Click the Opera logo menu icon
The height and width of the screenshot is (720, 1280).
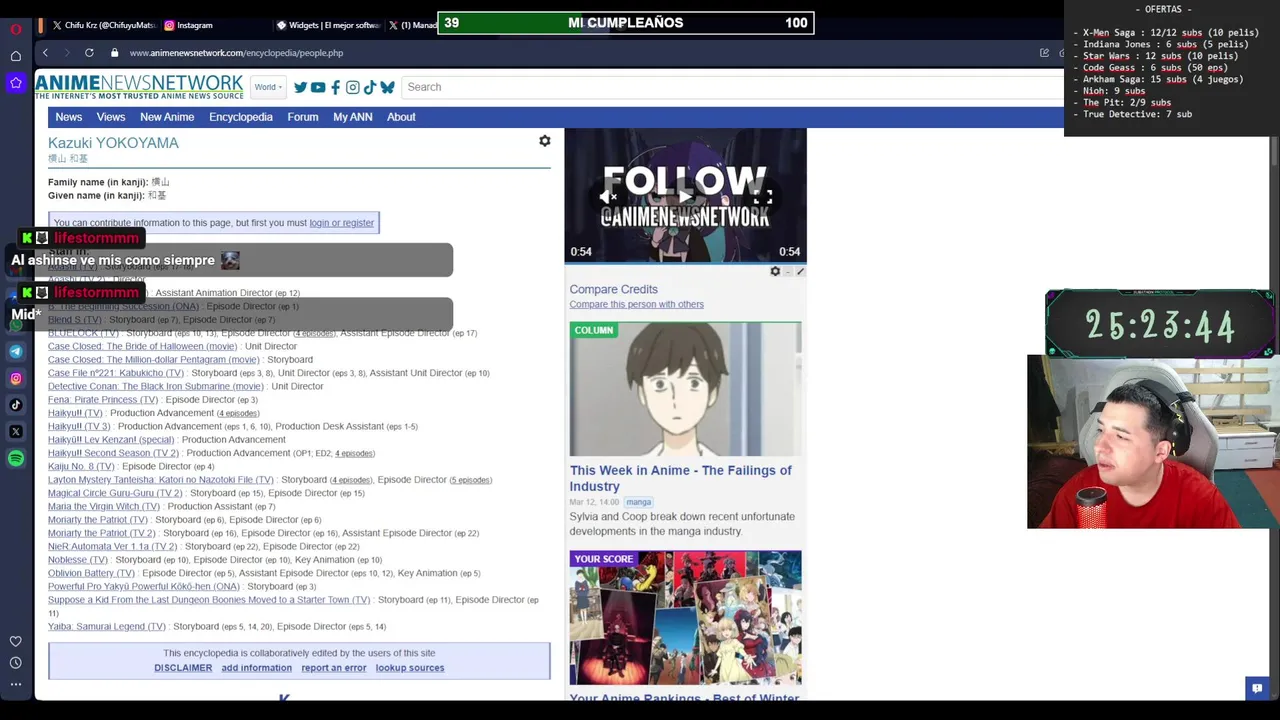pyautogui.click(x=16, y=29)
